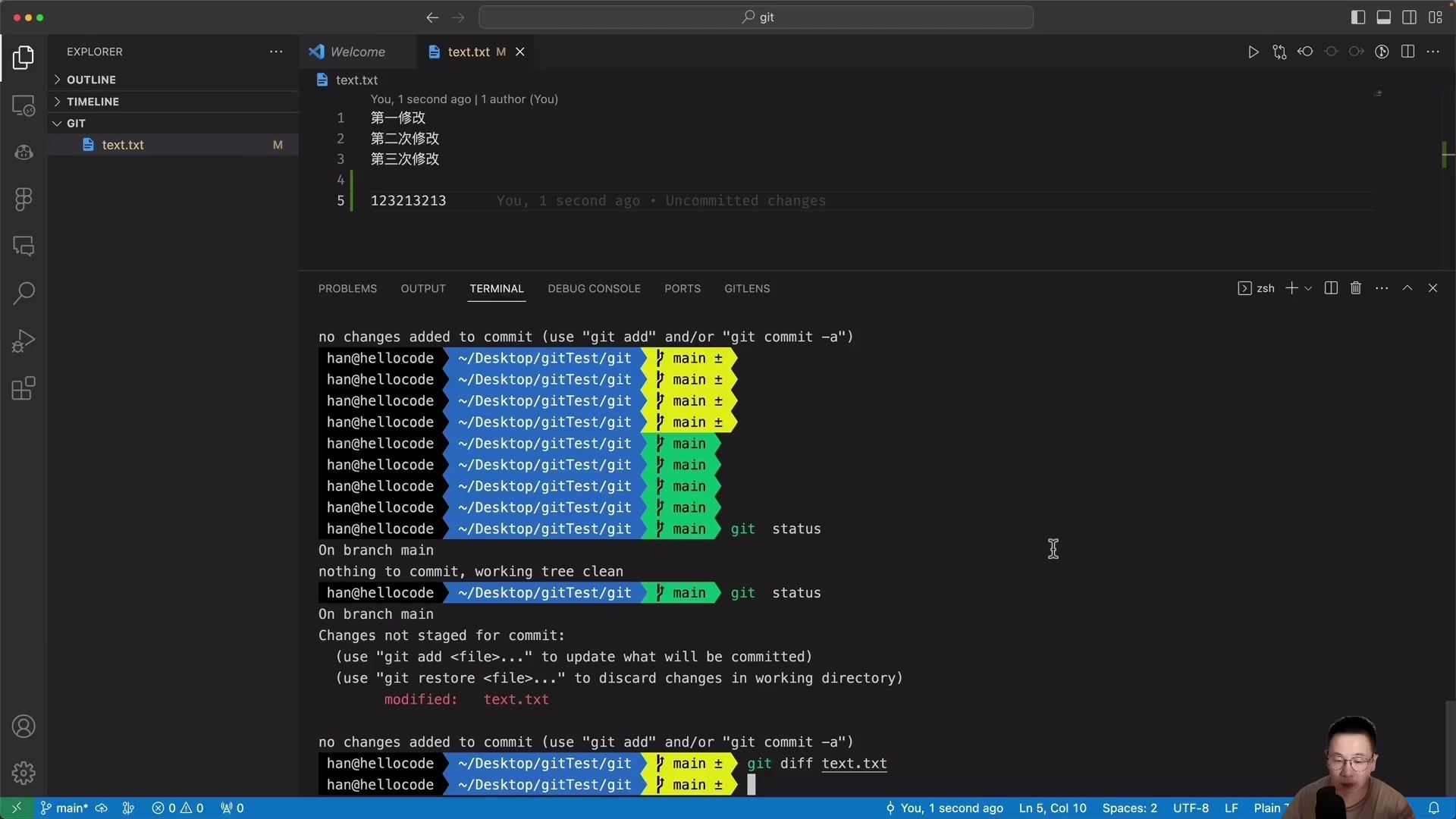
Task: Run the current file with the play icon
Action: coord(1253,52)
